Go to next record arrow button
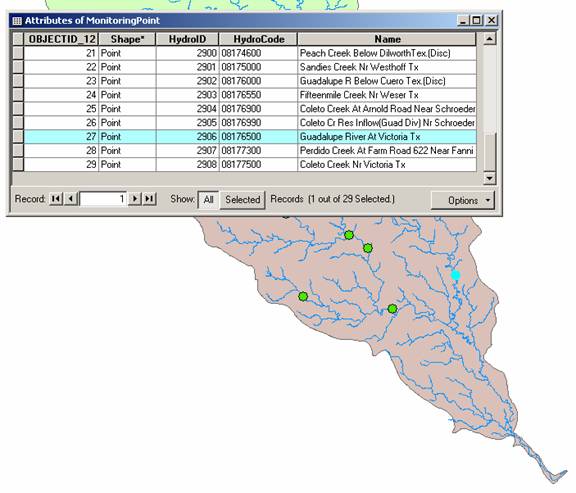 pos(134,199)
